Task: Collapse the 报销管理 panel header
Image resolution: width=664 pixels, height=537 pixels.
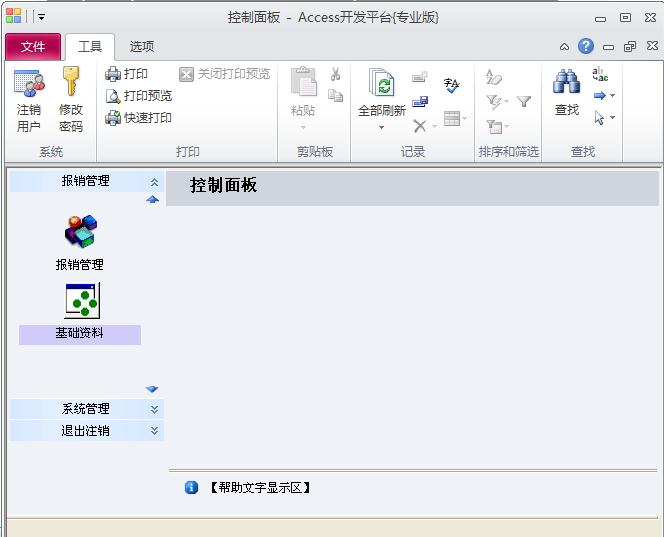Action: click(154, 182)
